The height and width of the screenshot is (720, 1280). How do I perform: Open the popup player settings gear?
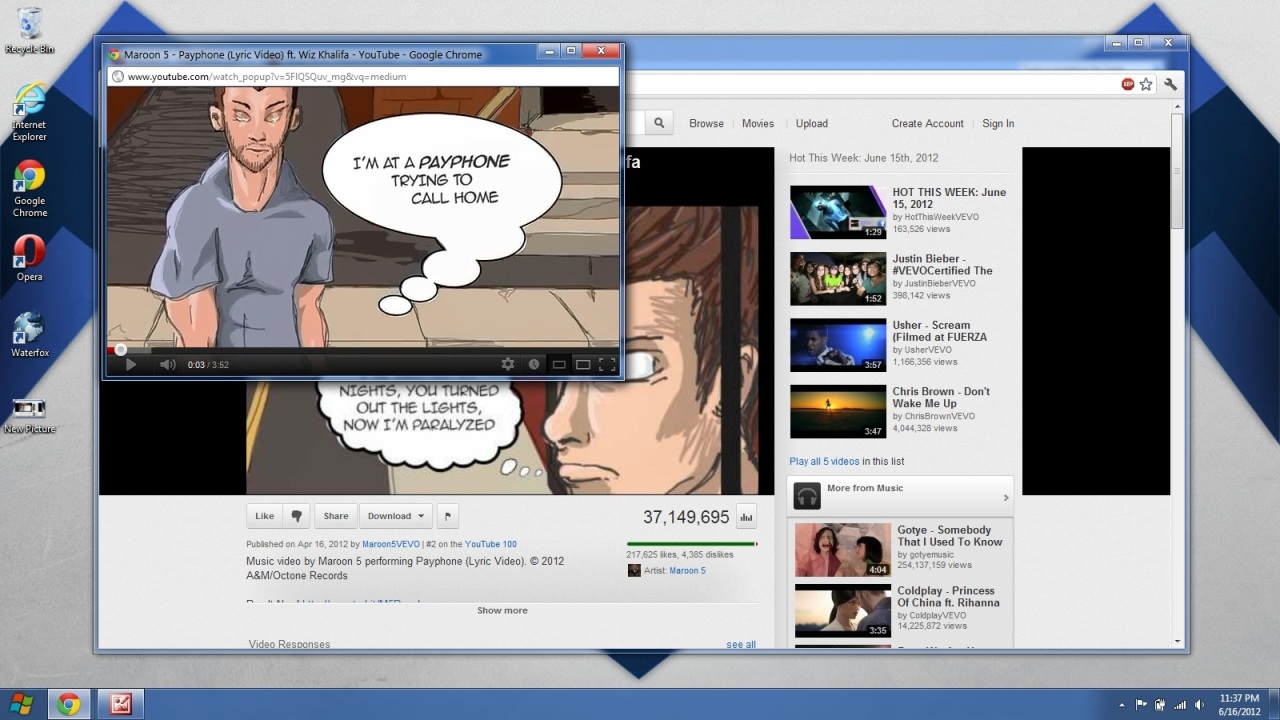[508, 365]
